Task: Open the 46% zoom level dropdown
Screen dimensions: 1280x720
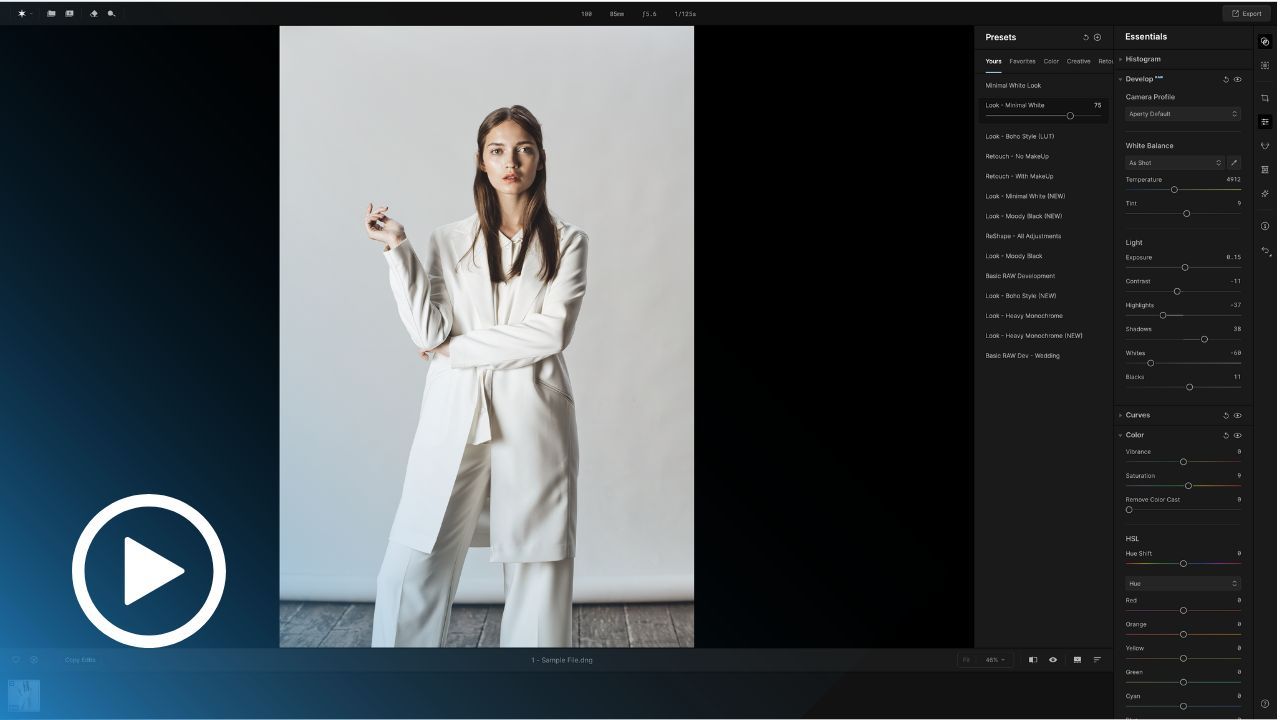Action: click(x=995, y=660)
